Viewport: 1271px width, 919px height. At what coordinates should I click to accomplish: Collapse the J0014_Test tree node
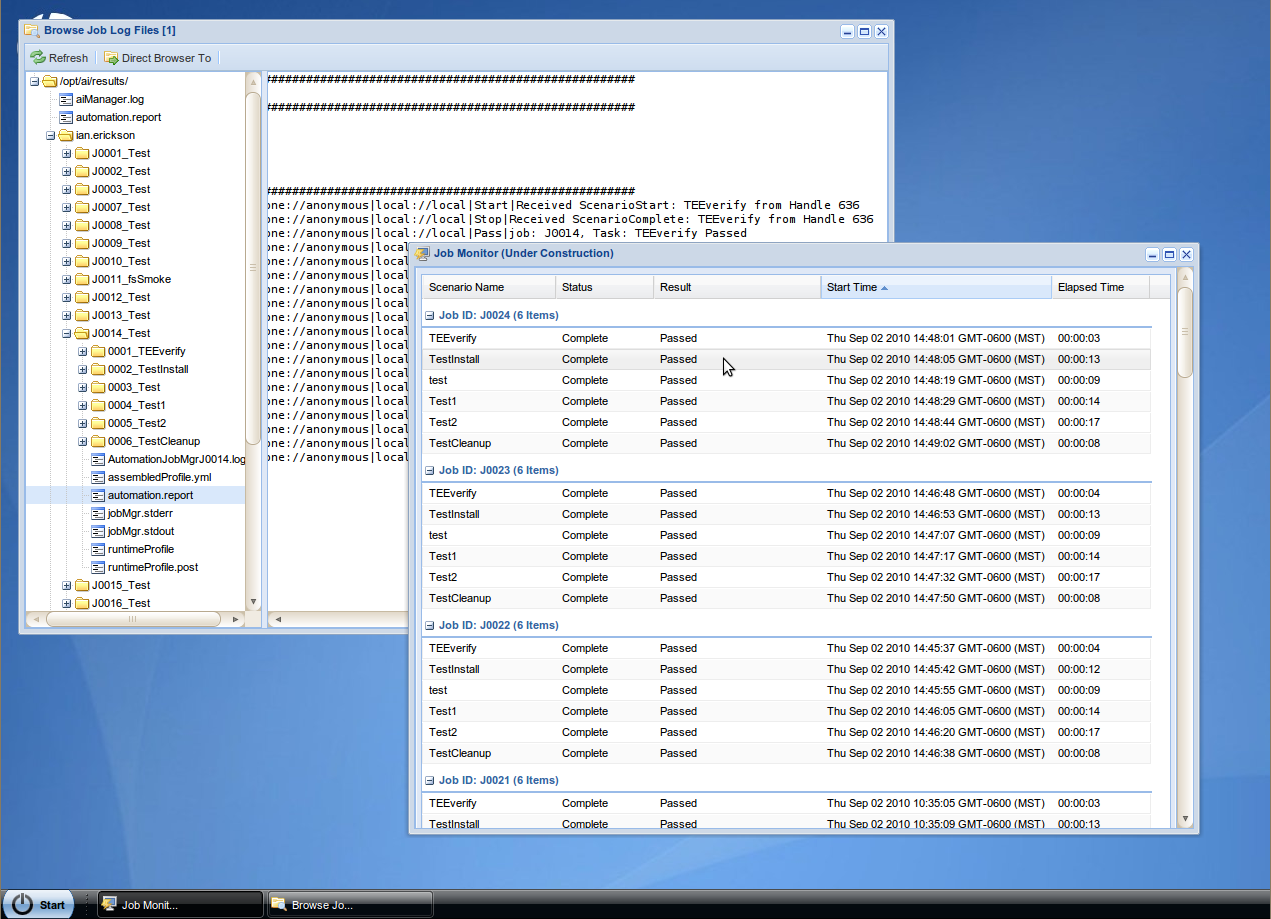point(67,333)
